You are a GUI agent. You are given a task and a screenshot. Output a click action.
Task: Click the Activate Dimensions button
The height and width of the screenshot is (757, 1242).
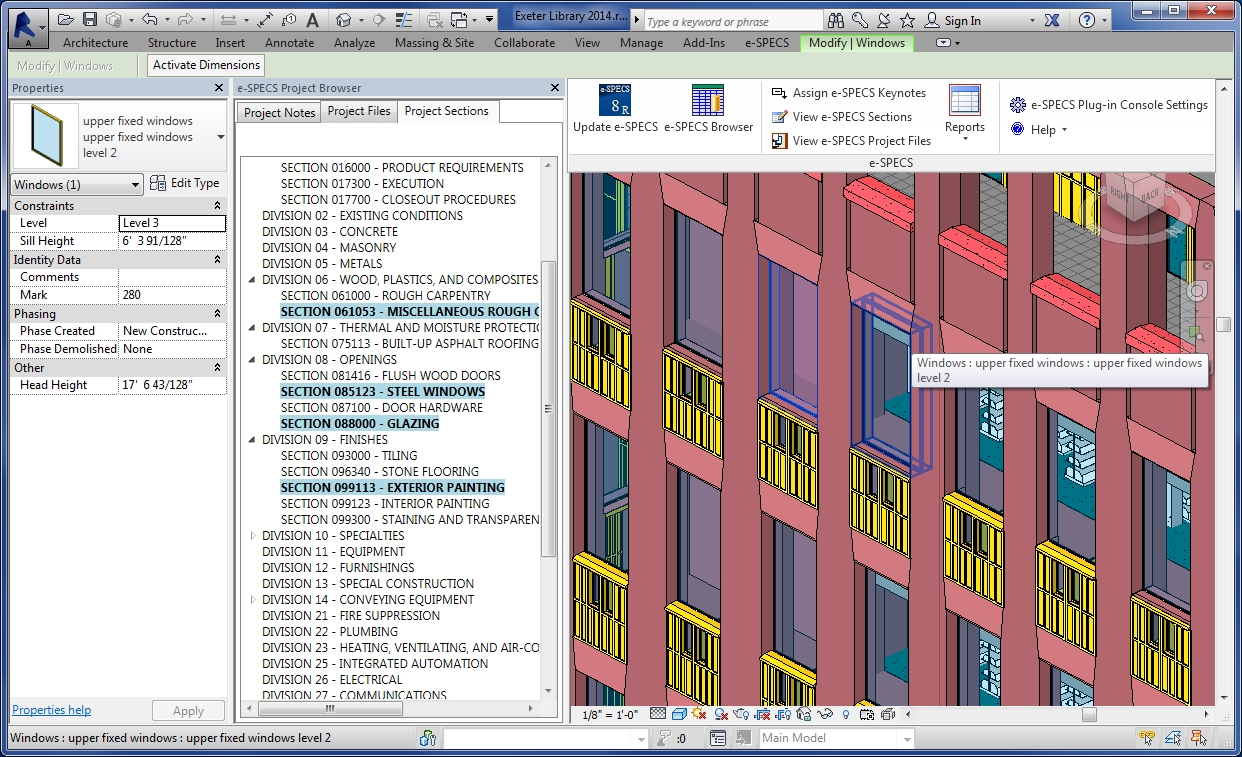pyautogui.click(x=205, y=64)
